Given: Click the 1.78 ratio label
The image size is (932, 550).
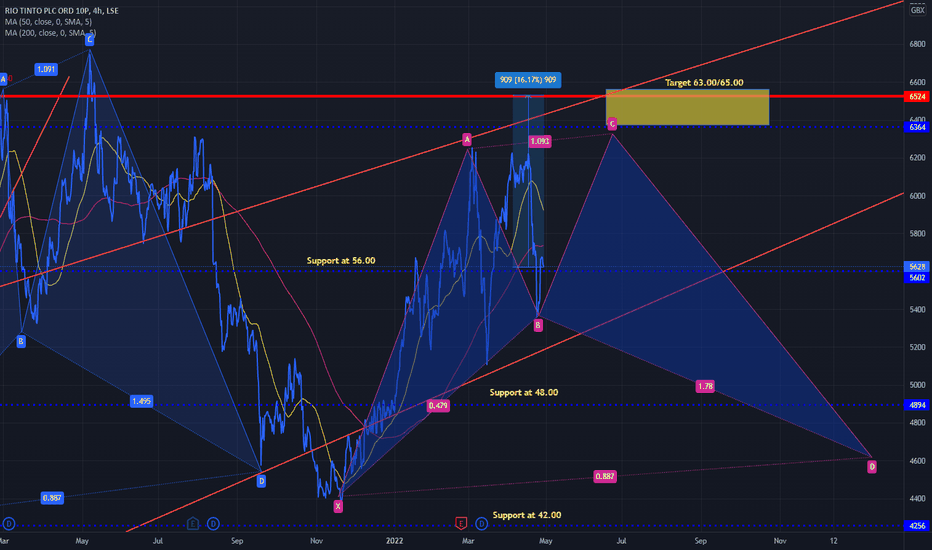Looking at the screenshot, I should 705,386.
